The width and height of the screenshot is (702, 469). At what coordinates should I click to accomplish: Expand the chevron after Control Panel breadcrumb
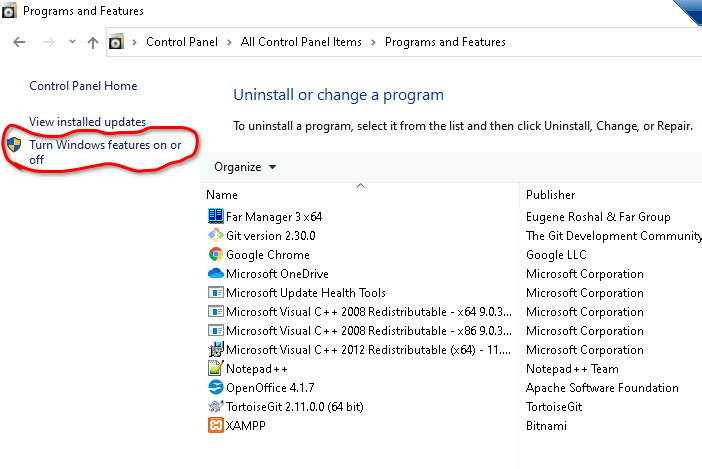[229, 43]
